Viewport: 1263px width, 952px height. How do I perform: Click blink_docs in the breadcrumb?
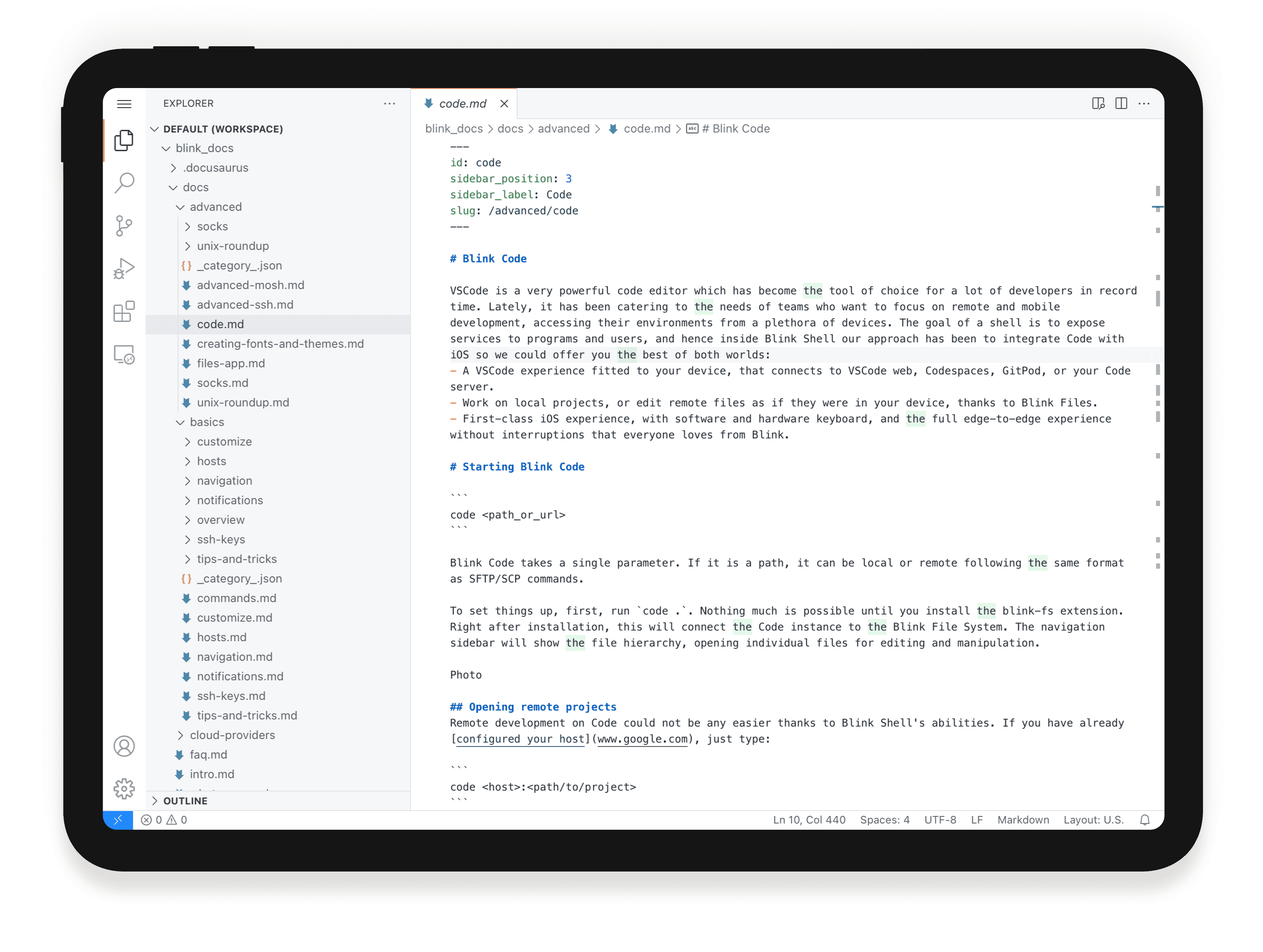click(x=454, y=129)
